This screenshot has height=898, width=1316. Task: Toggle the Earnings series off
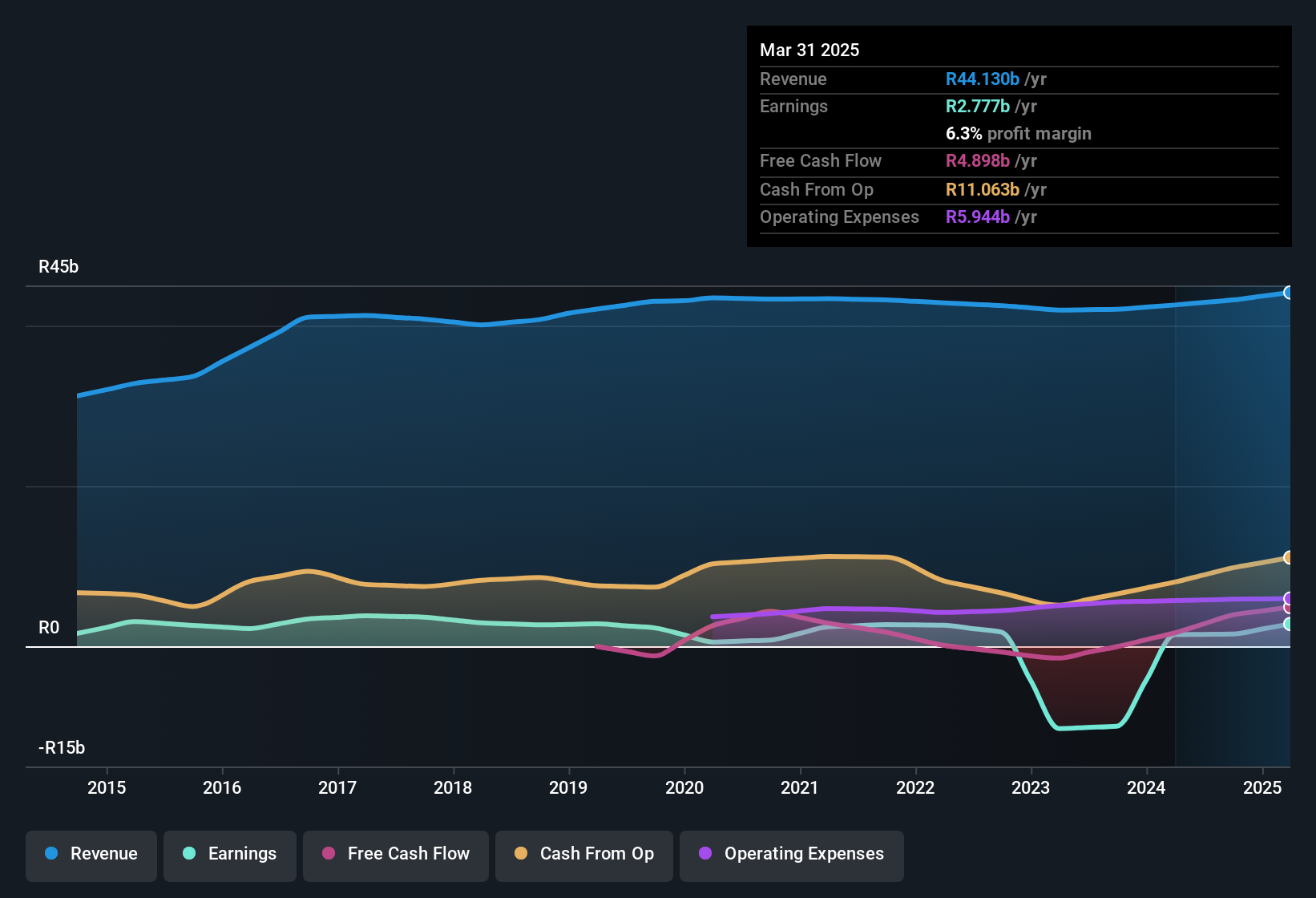229,854
